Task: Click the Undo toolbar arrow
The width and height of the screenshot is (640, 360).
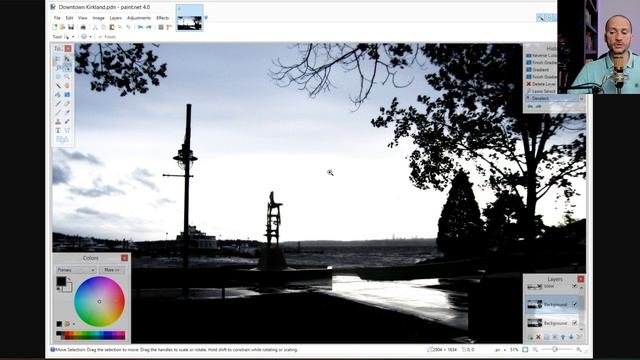Action: coord(140,27)
